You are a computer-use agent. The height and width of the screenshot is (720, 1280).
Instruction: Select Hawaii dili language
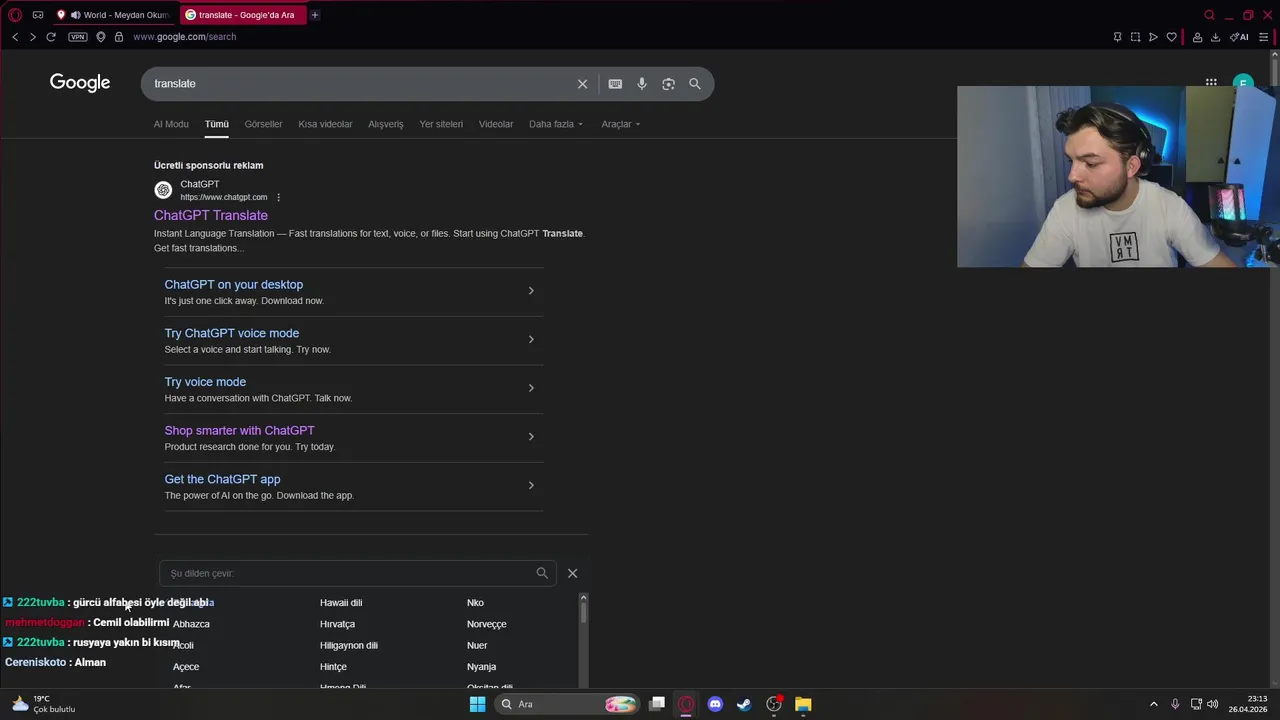pyautogui.click(x=341, y=603)
